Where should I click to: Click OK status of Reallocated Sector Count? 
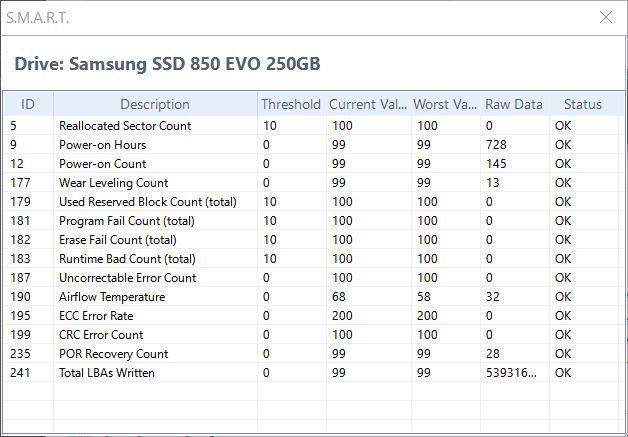pyautogui.click(x=563, y=126)
